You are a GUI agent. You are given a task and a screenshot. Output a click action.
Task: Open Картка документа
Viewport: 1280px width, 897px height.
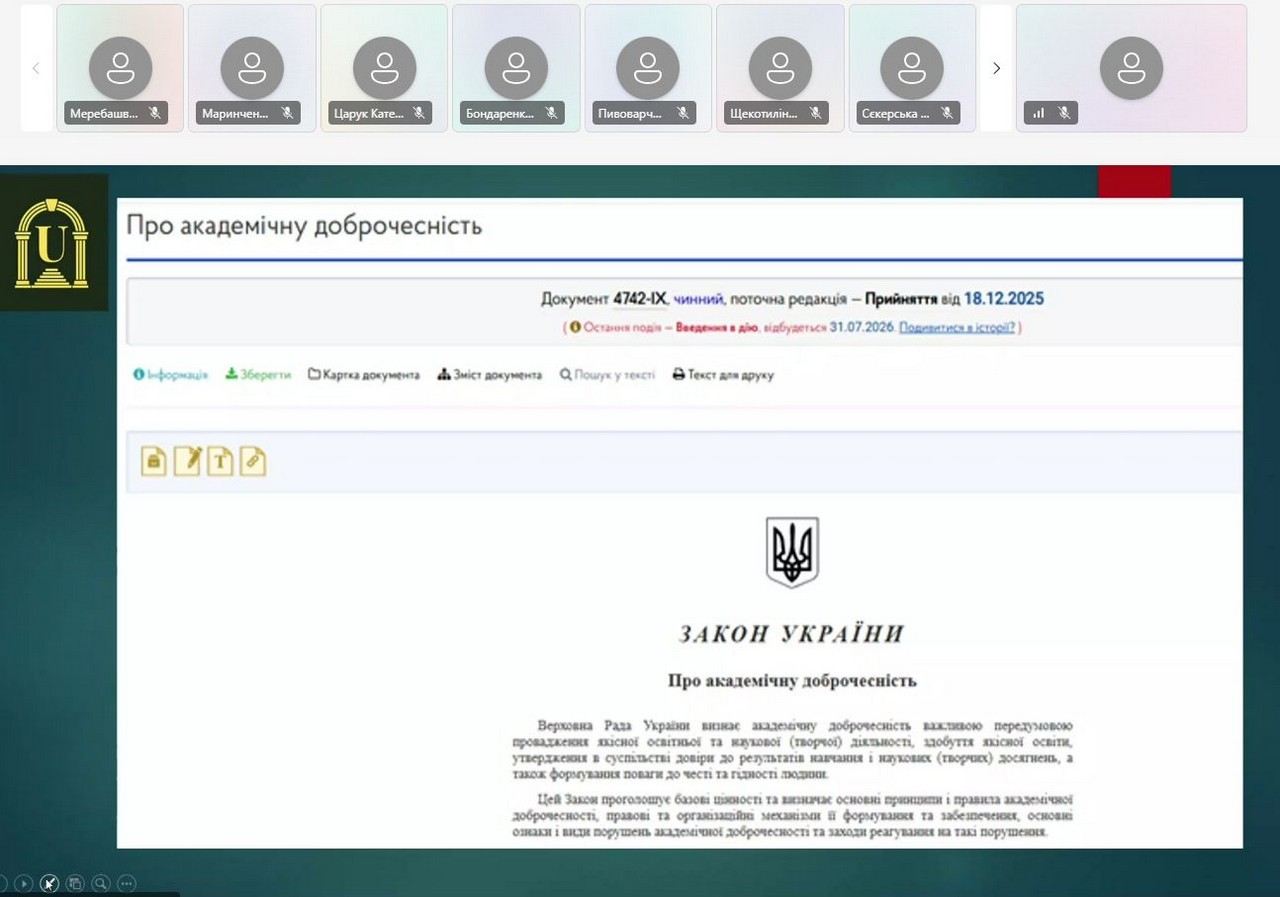[x=364, y=375]
